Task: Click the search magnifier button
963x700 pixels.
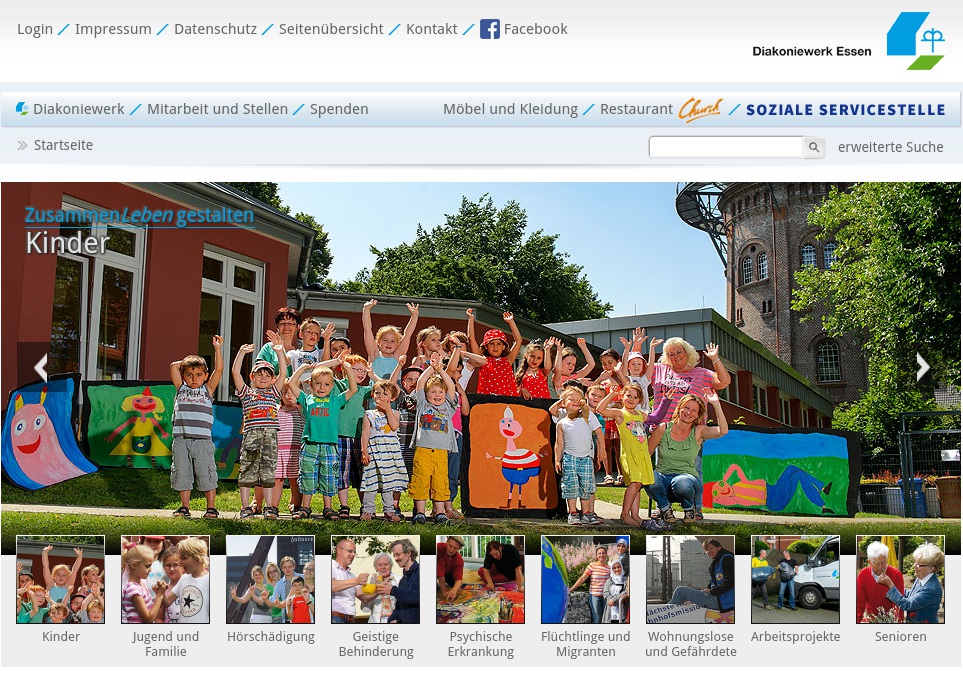Action: (814, 148)
